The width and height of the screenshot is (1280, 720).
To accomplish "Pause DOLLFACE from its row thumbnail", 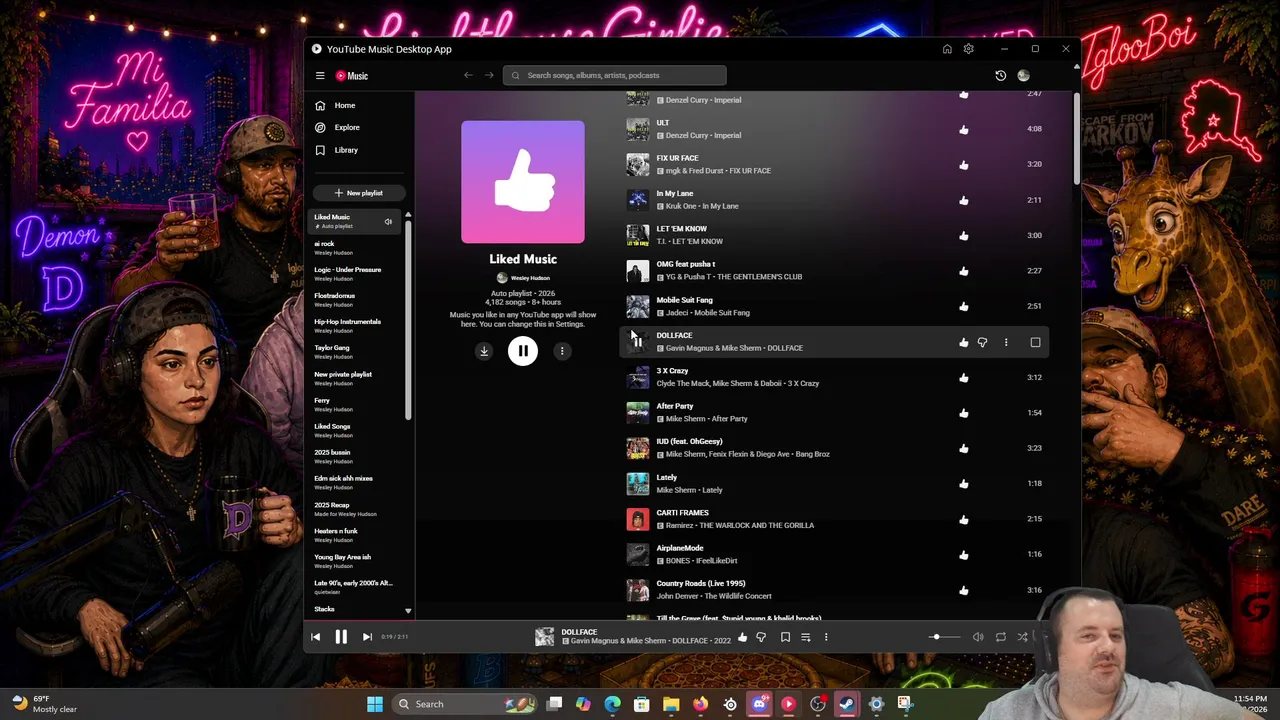I will coord(637,342).
